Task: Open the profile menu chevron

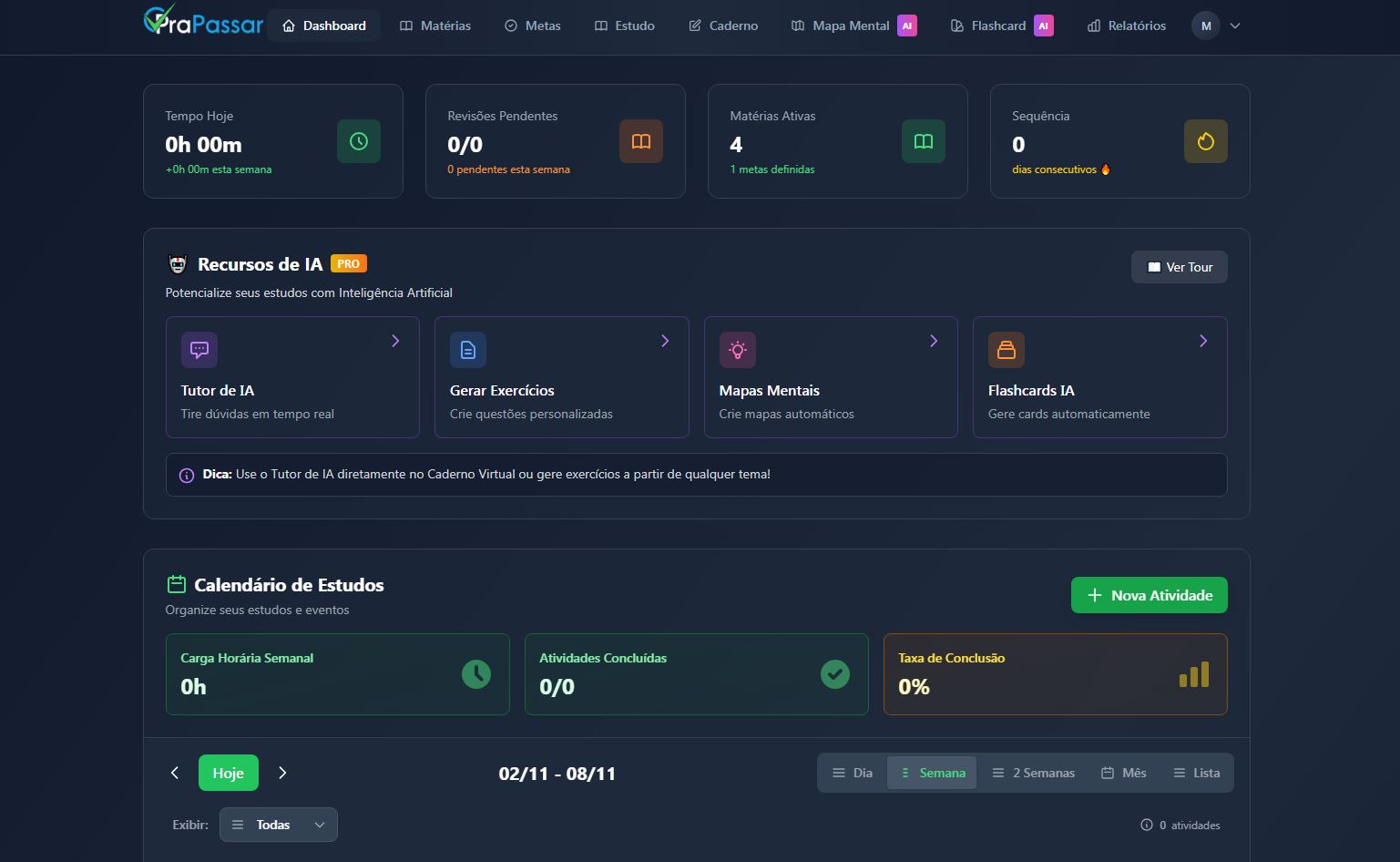Action: (x=1236, y=26)
